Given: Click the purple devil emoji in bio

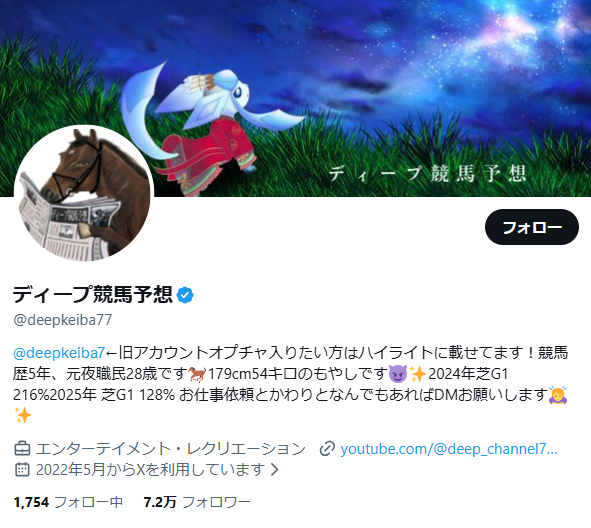Looking at the screenshot, I should pos(398,374).
